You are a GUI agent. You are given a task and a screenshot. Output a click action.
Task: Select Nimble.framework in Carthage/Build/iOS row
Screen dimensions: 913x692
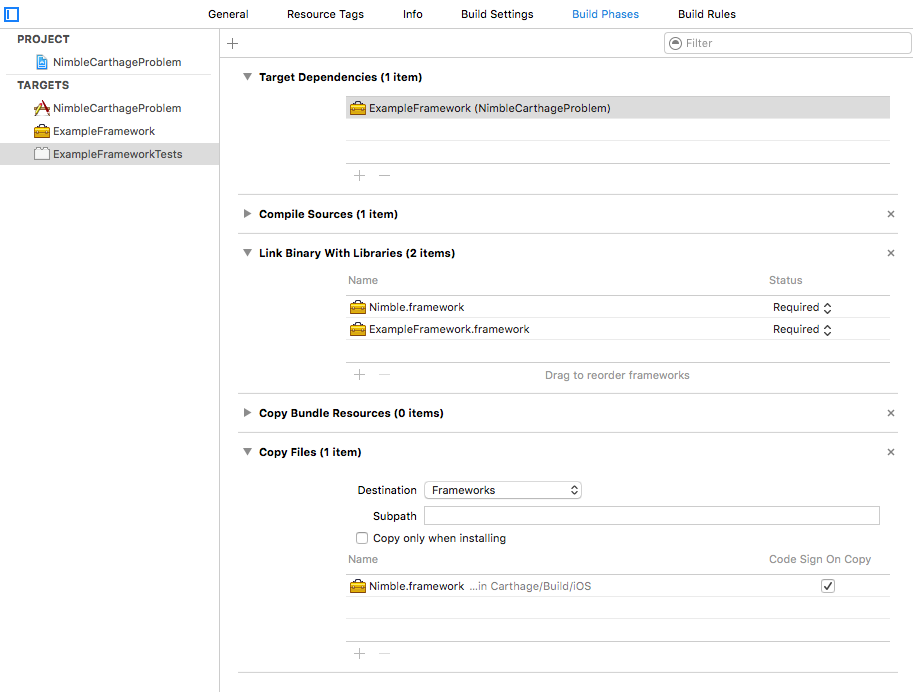[618, 586]
